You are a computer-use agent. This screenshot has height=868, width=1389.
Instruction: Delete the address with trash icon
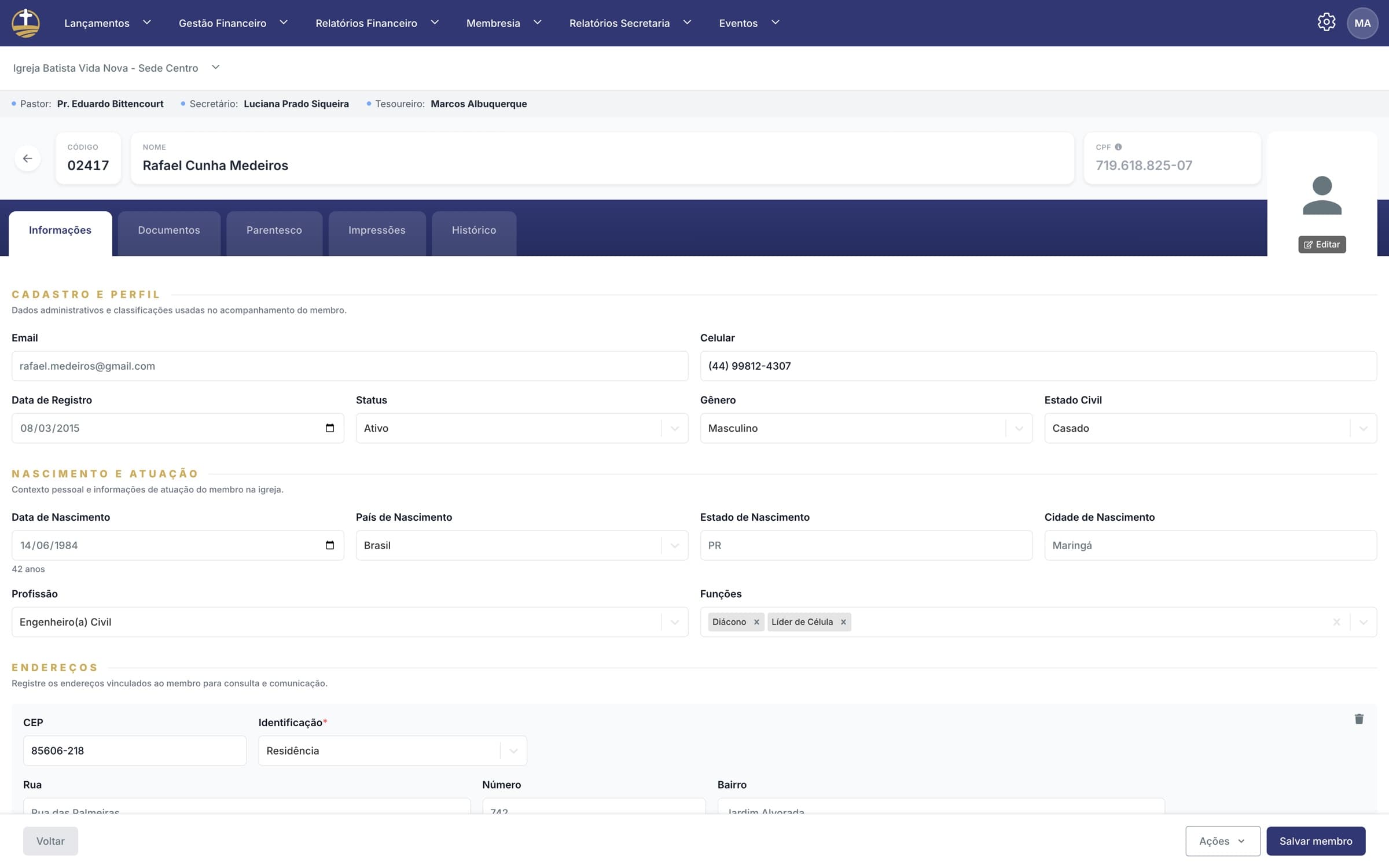click(1359, 719)
